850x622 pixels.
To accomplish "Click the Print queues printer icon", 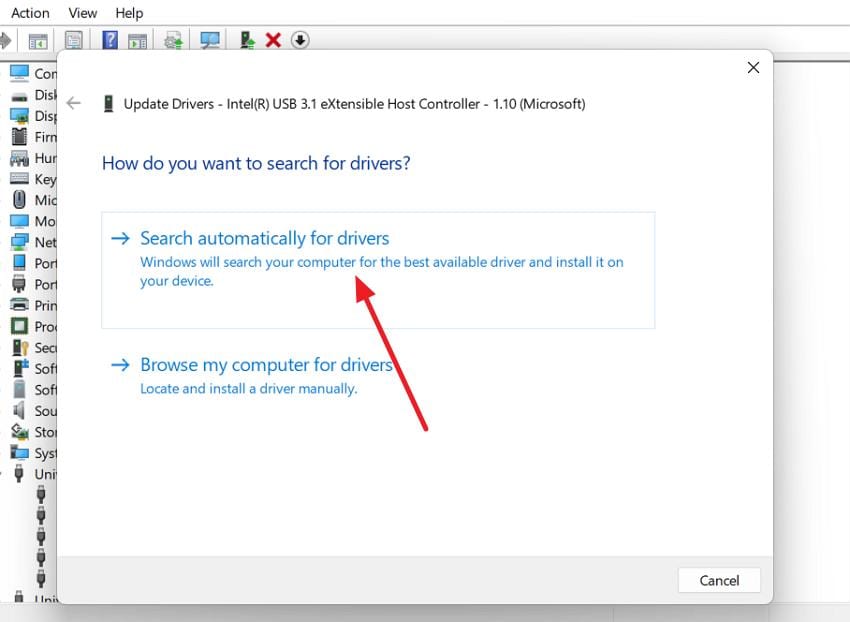I will click(x=20, y=304).
